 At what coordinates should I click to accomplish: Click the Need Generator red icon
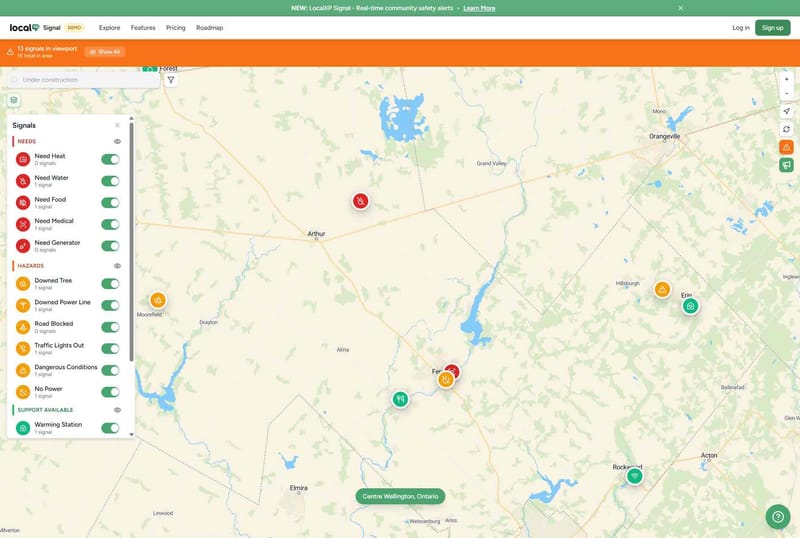click(23, 246)
